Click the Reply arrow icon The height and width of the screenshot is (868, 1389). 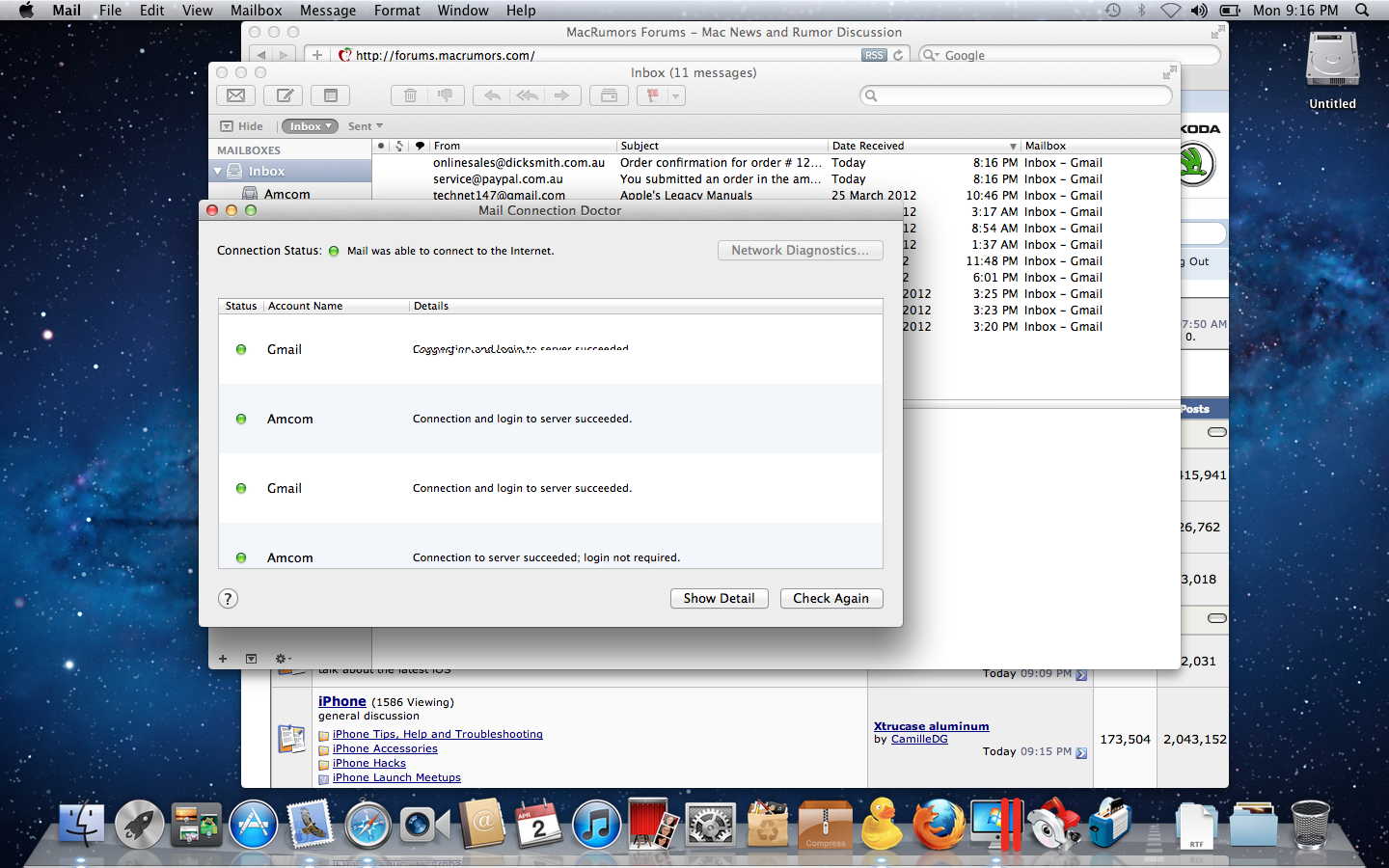[492, 95]
